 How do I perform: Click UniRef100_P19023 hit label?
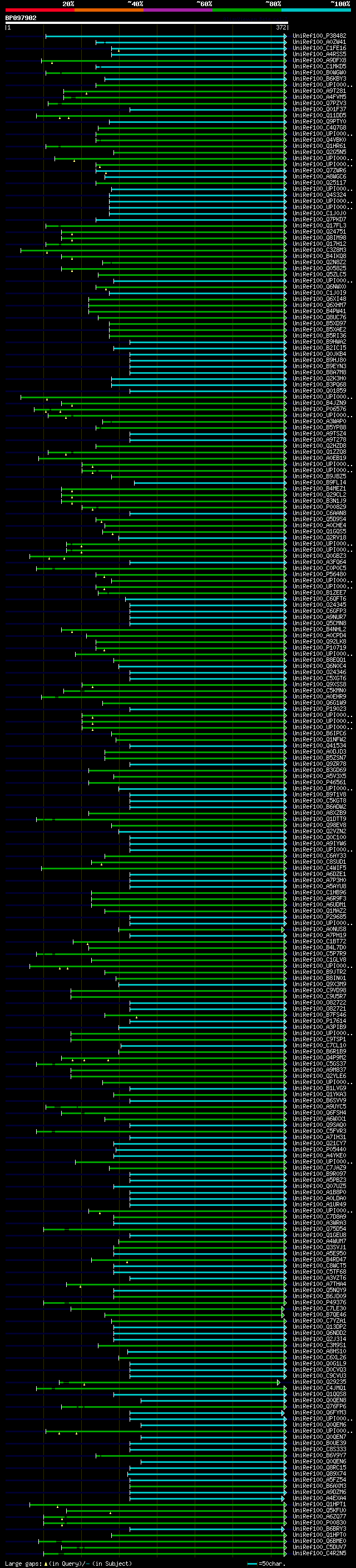click(319, 709)
